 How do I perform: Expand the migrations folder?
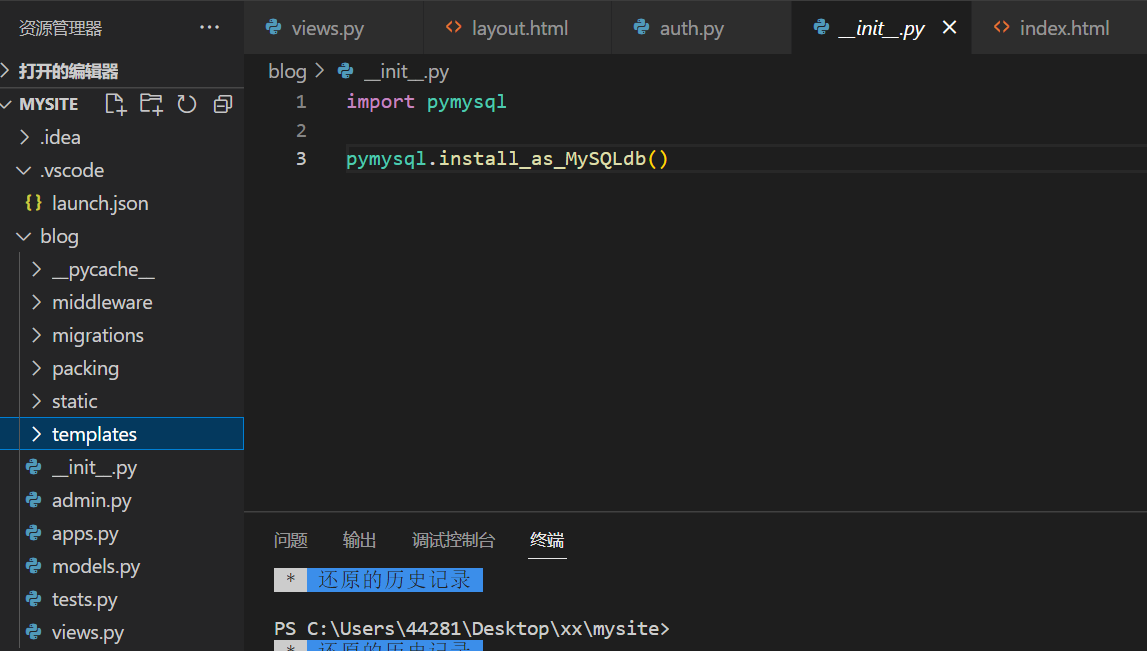[x=97, y=335]
